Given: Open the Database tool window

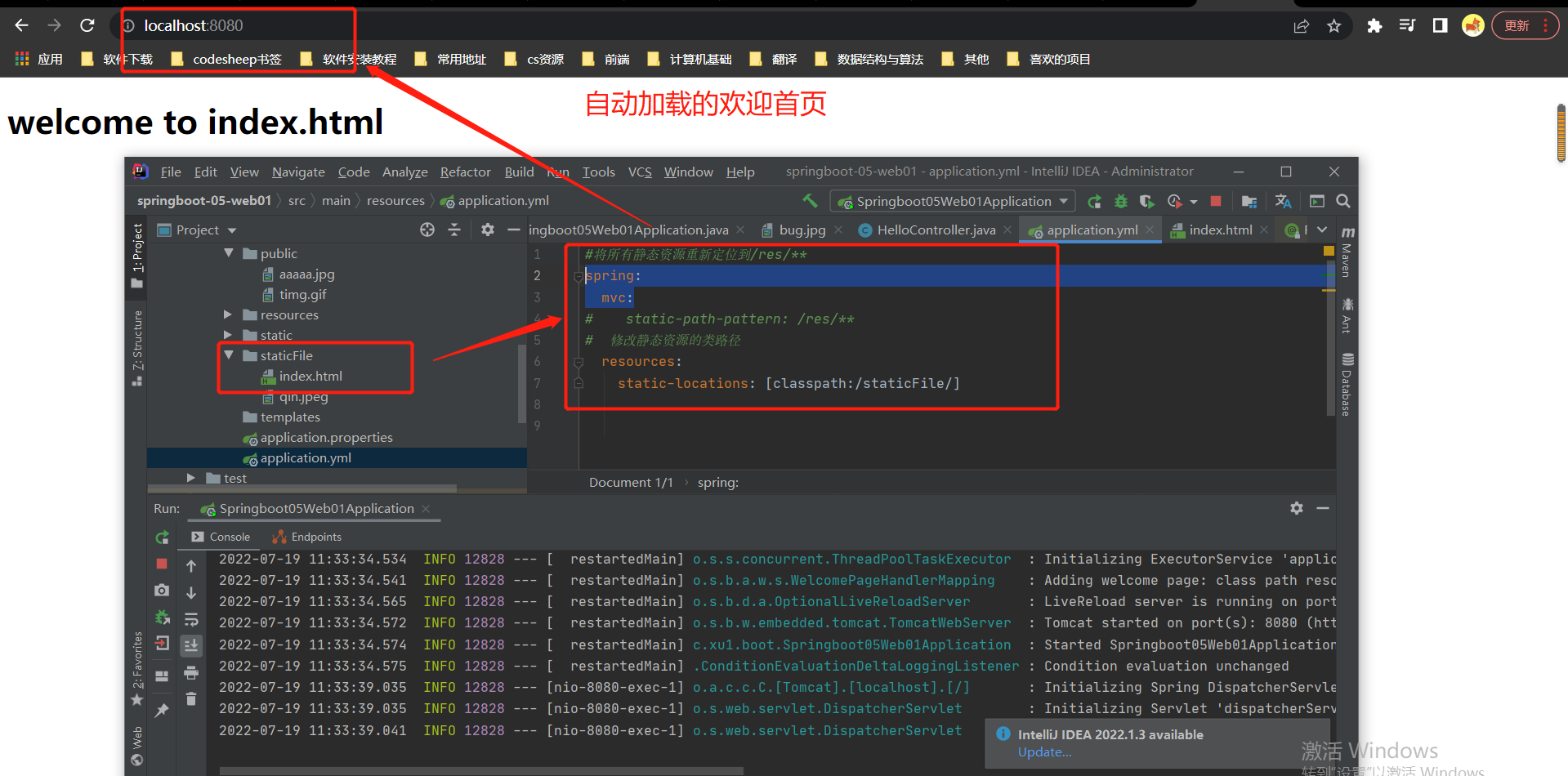Looking at the screenshot, I should point(1347,384).
